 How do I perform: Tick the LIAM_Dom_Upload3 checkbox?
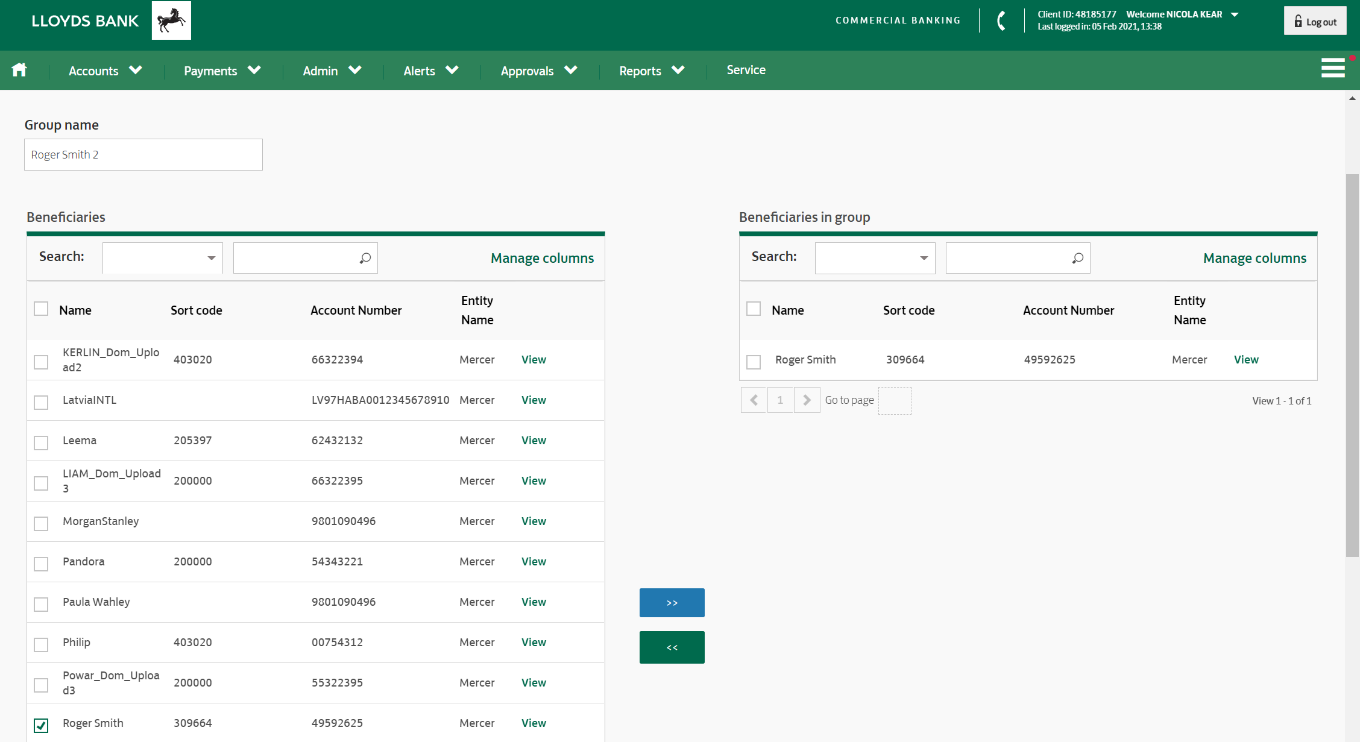41,483
